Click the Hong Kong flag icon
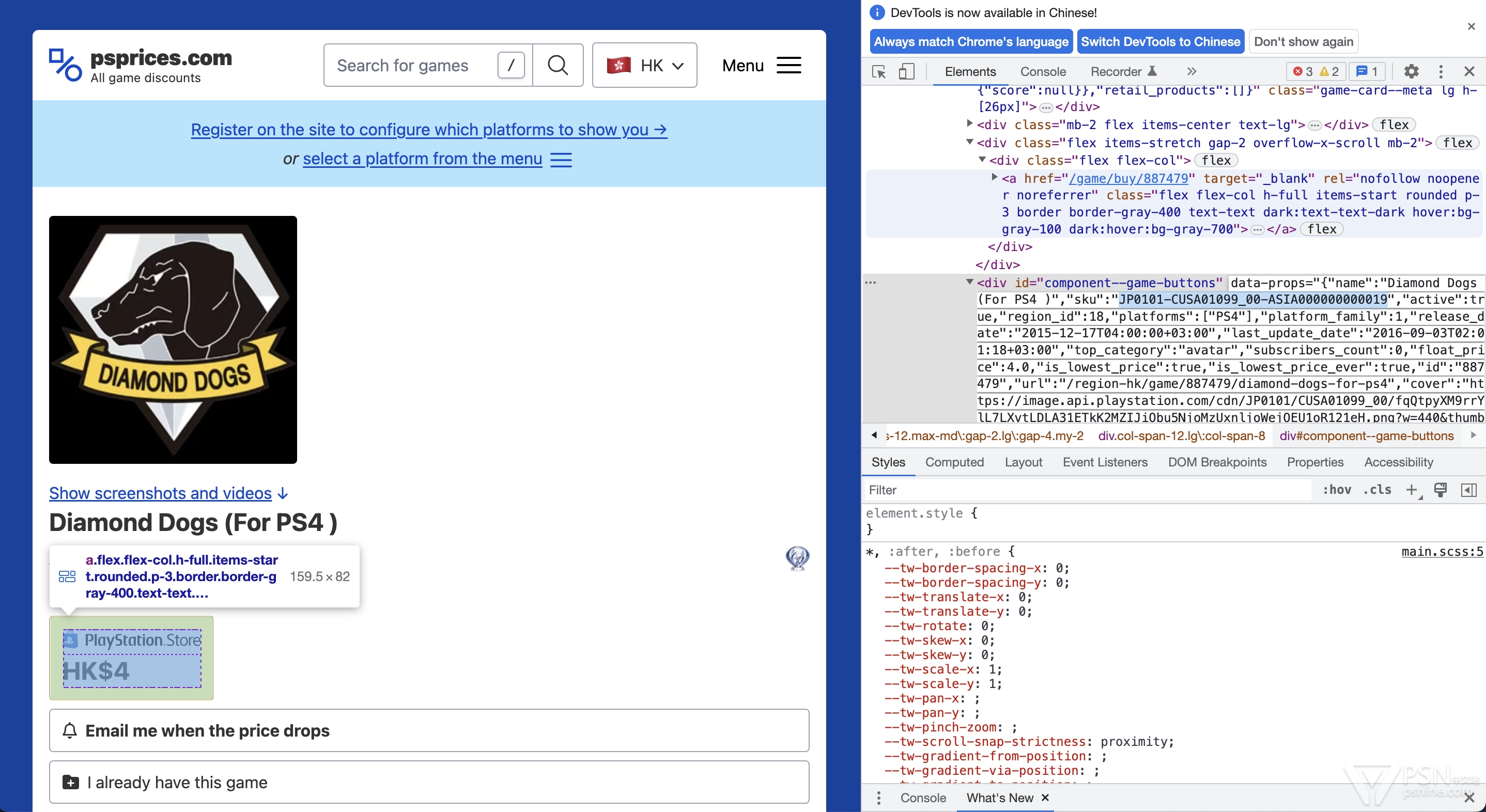 (618, 65)
